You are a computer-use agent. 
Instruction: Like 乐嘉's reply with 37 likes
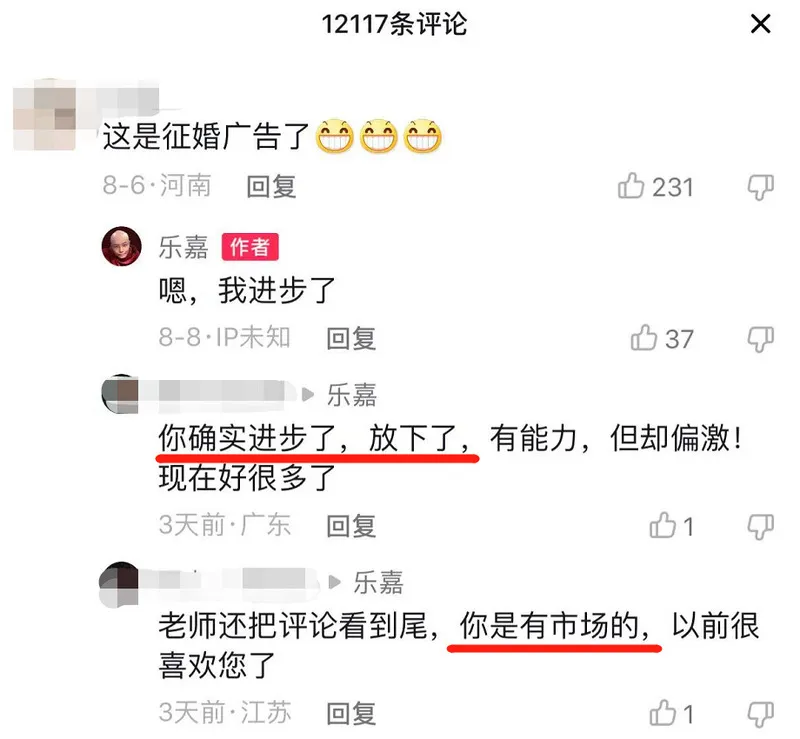(644, 337)
